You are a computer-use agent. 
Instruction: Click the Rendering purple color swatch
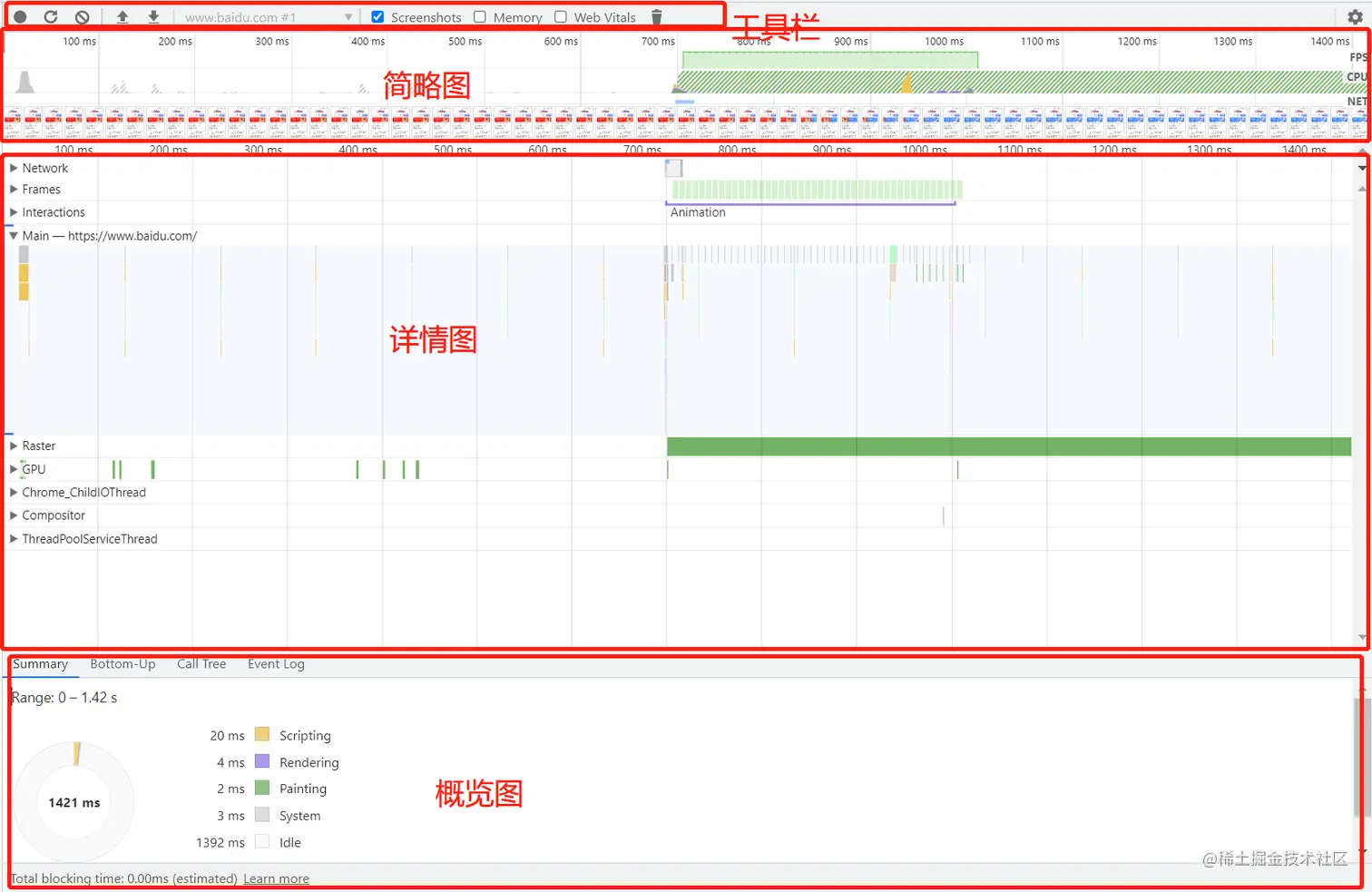click(262, 761)
